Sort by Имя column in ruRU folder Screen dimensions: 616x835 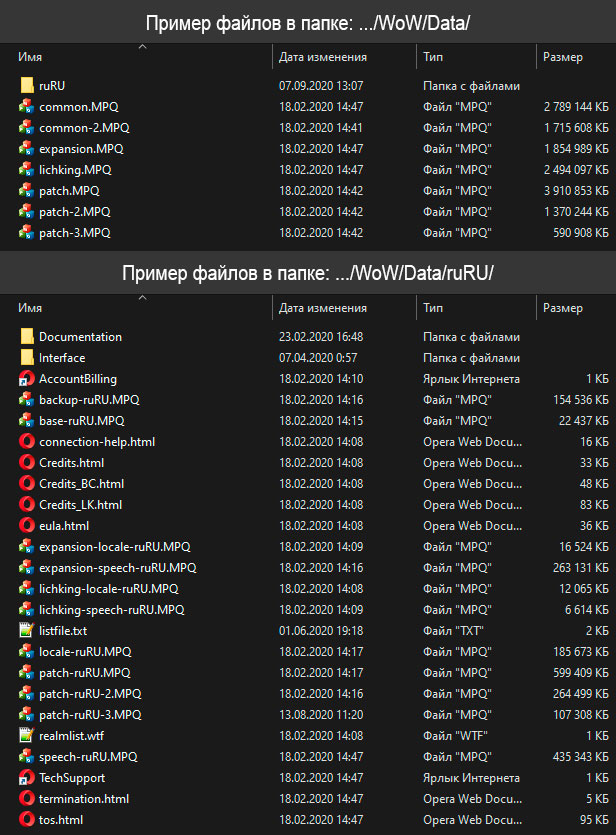click(30, 308)
